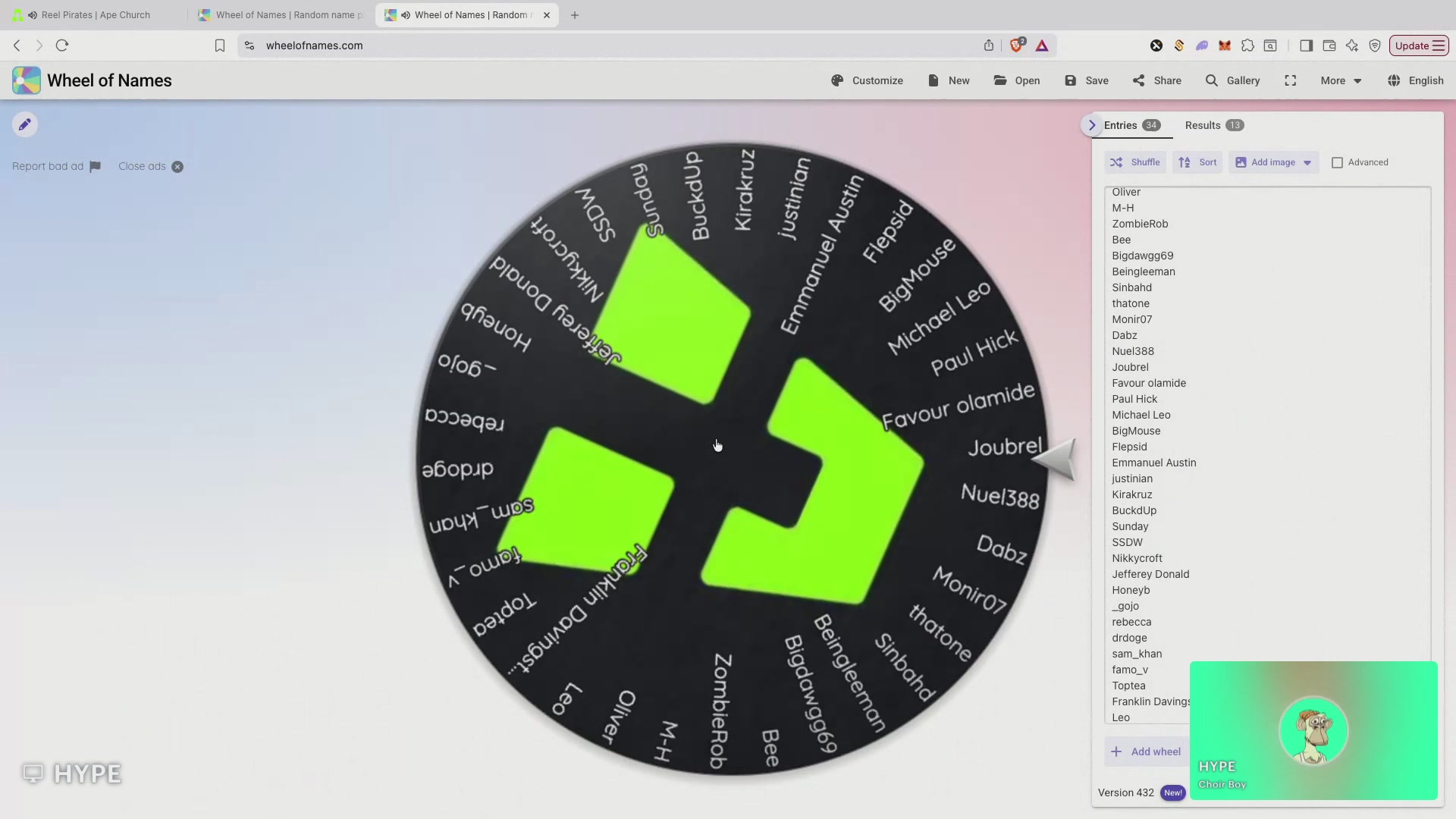Open the English language selector
The width and height of the screenshot is (1456, 819).
[1416, 80]
